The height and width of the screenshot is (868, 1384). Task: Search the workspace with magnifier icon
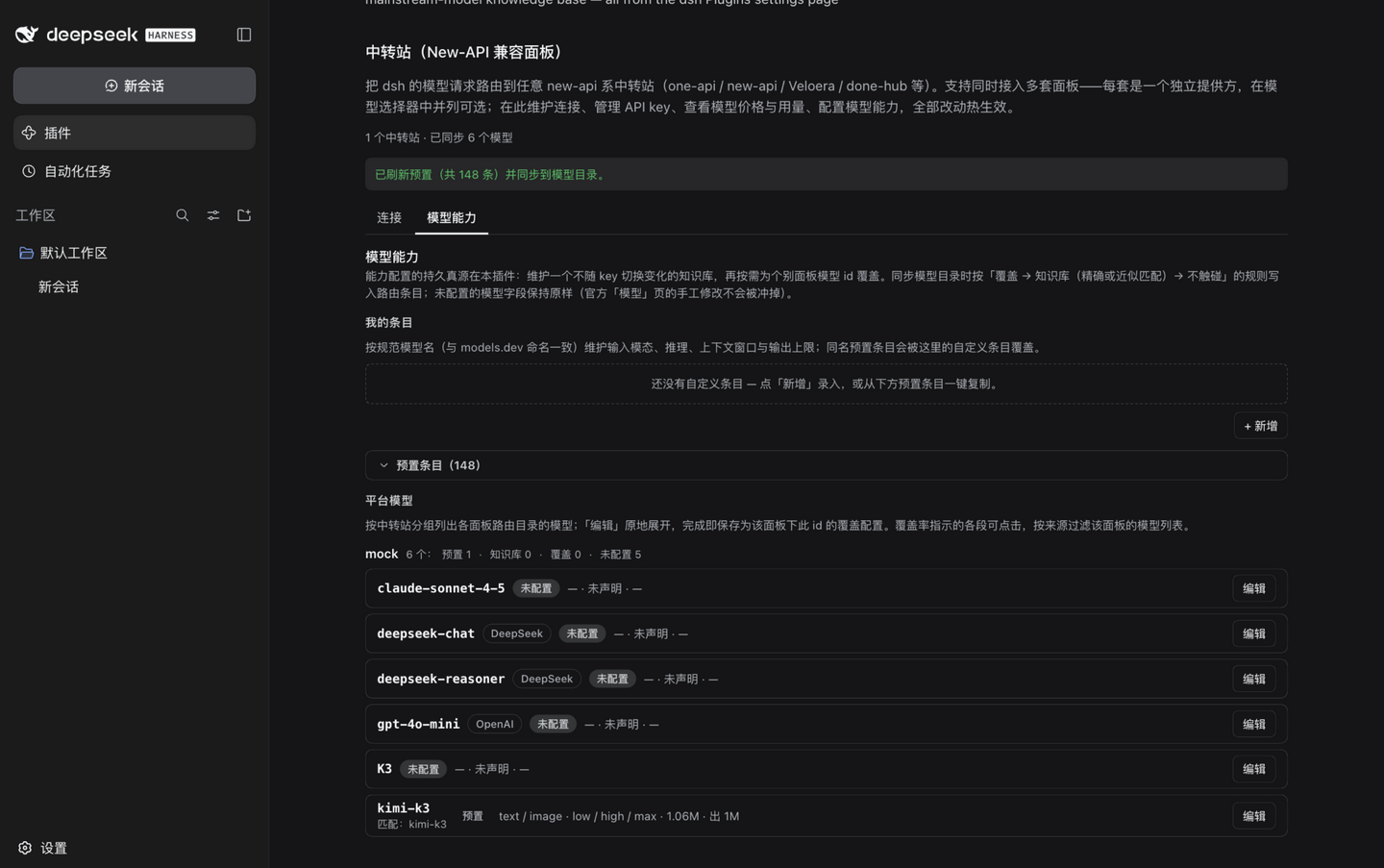[x=183, y=215]
